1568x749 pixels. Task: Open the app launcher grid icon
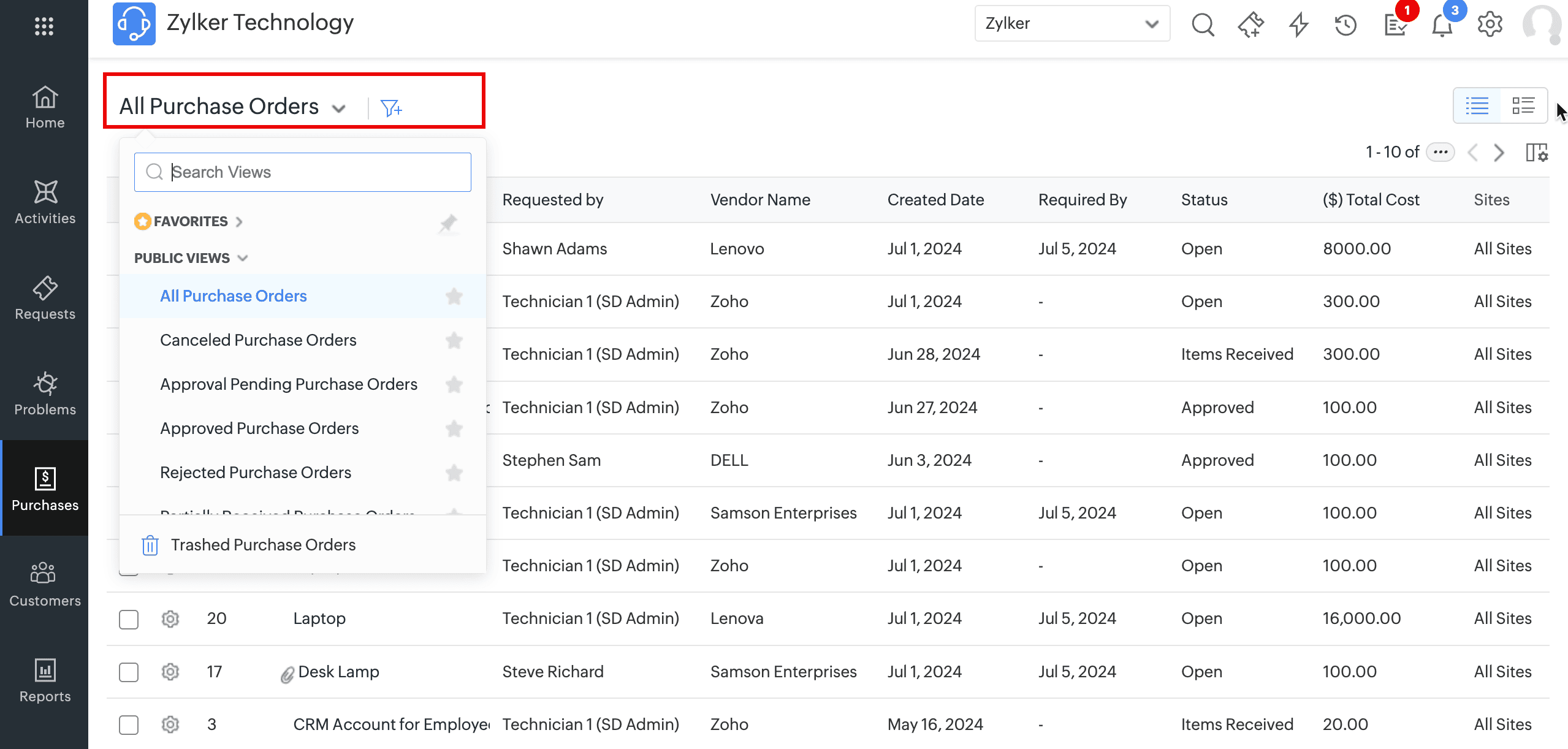[44, 26]
